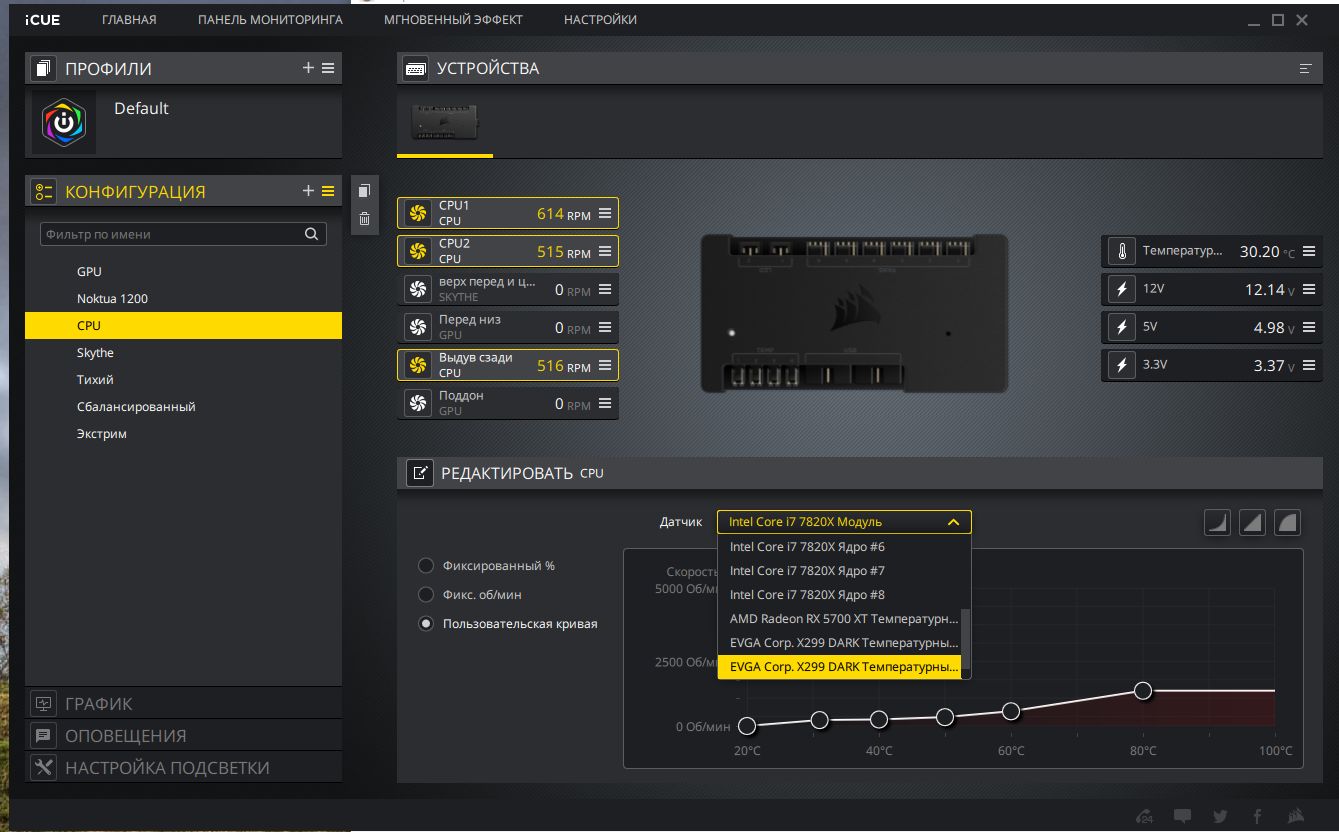The image size is (1339, 832).
Task: Click the CPU2 fan icon
Action: click(418, 251)
